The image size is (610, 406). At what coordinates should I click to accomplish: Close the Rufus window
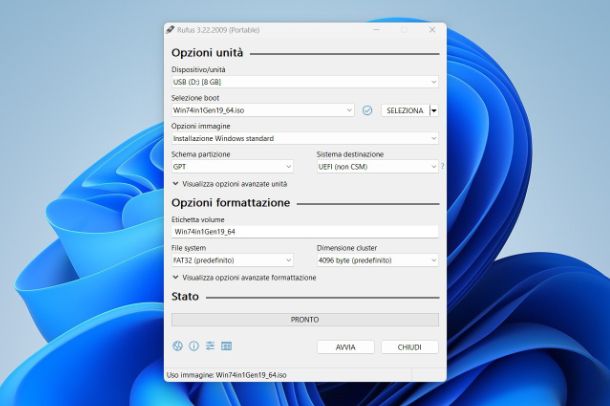pos(432,30)
